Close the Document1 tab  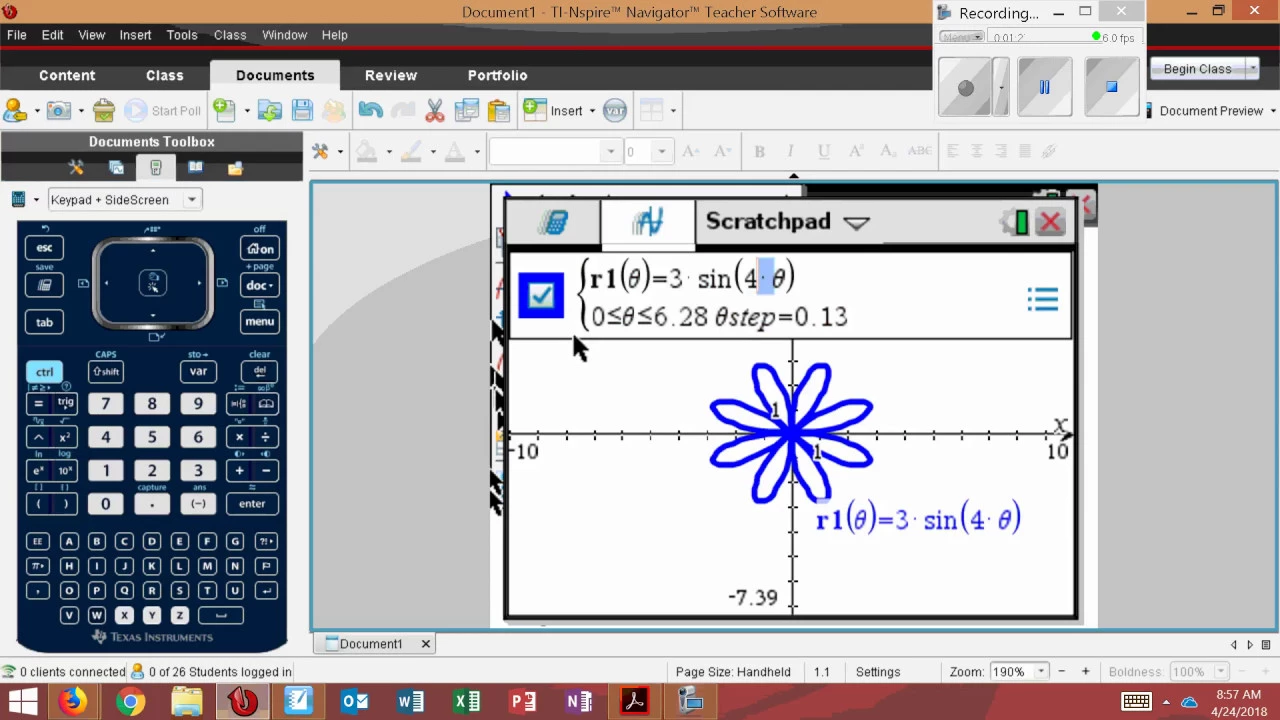click(x=425, y=644)
